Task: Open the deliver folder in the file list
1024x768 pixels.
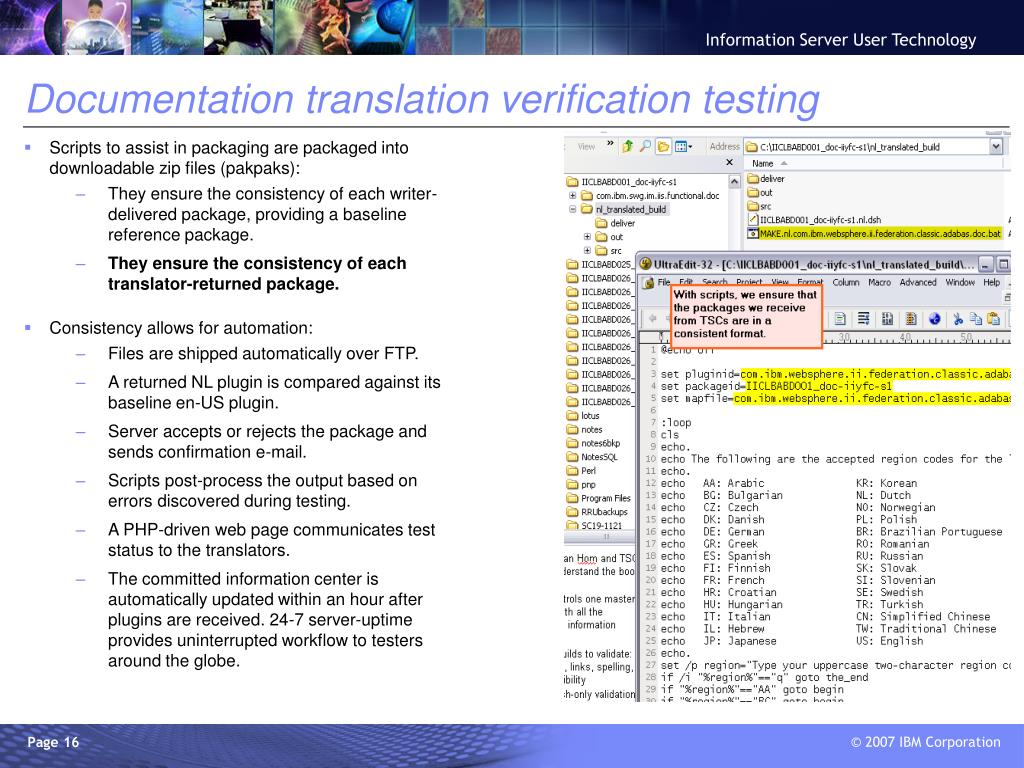Action: (766, 178)
